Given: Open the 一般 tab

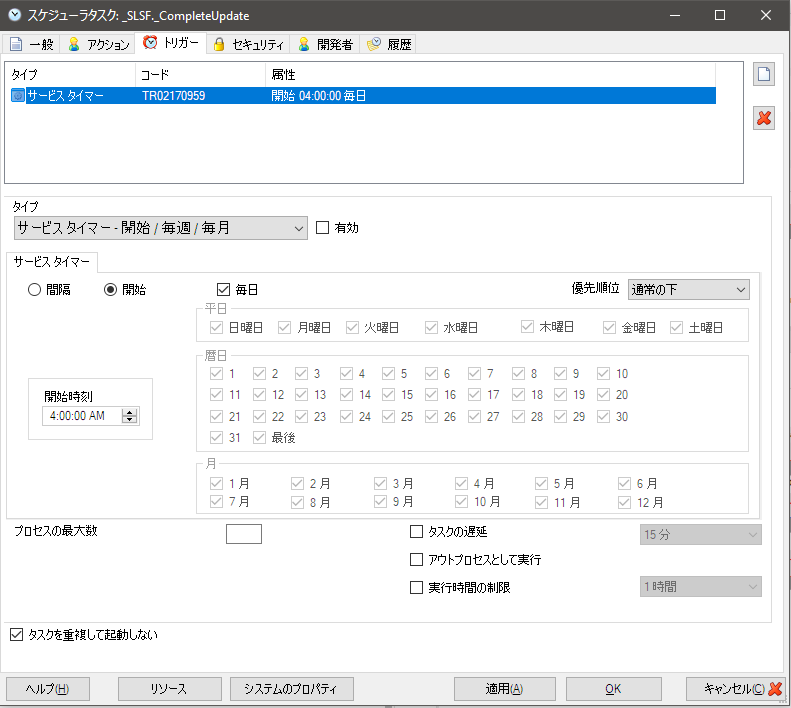Looking at the screenshot, I should 32,44.
